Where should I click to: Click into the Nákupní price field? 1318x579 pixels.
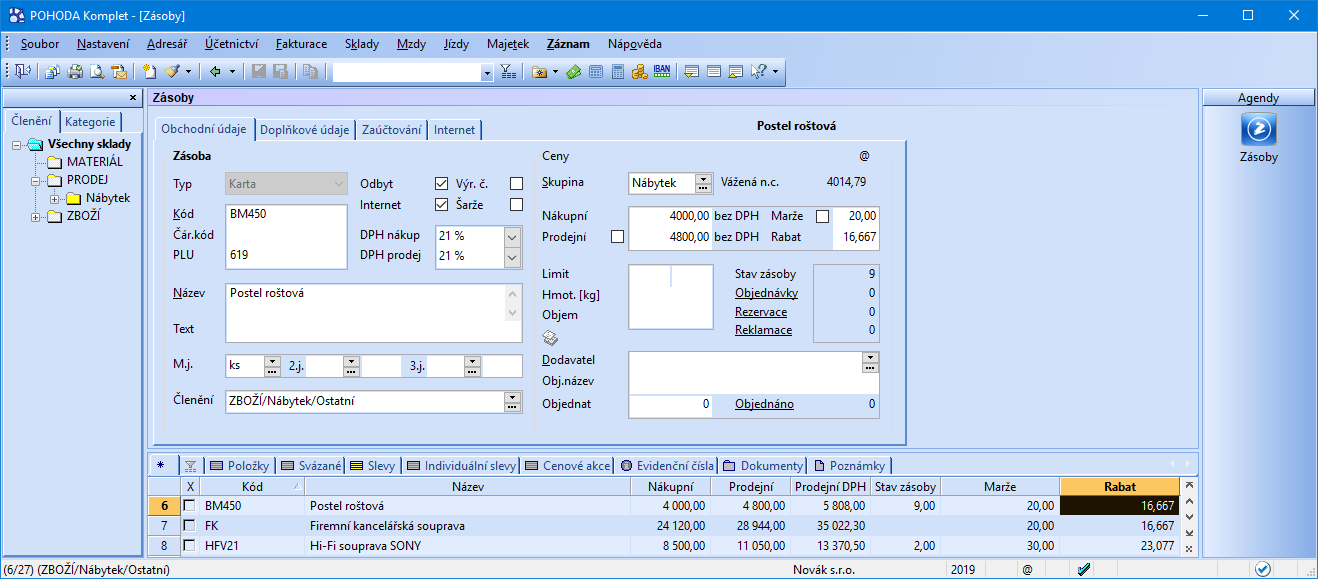[x=669, y=216]
